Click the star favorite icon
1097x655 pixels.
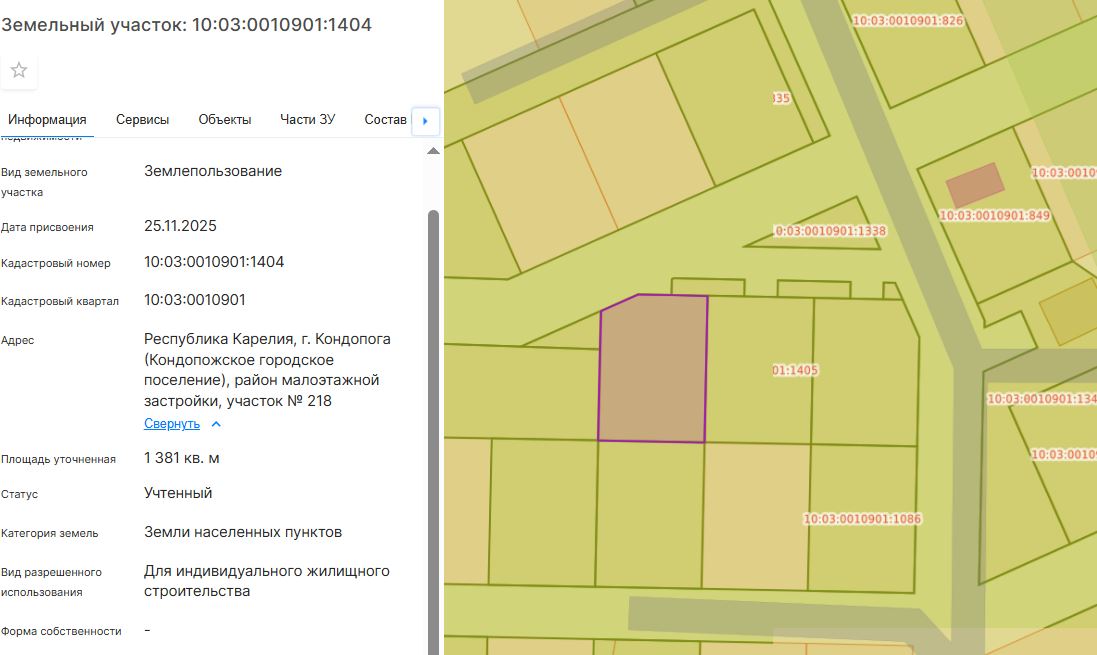pos(19,70)
